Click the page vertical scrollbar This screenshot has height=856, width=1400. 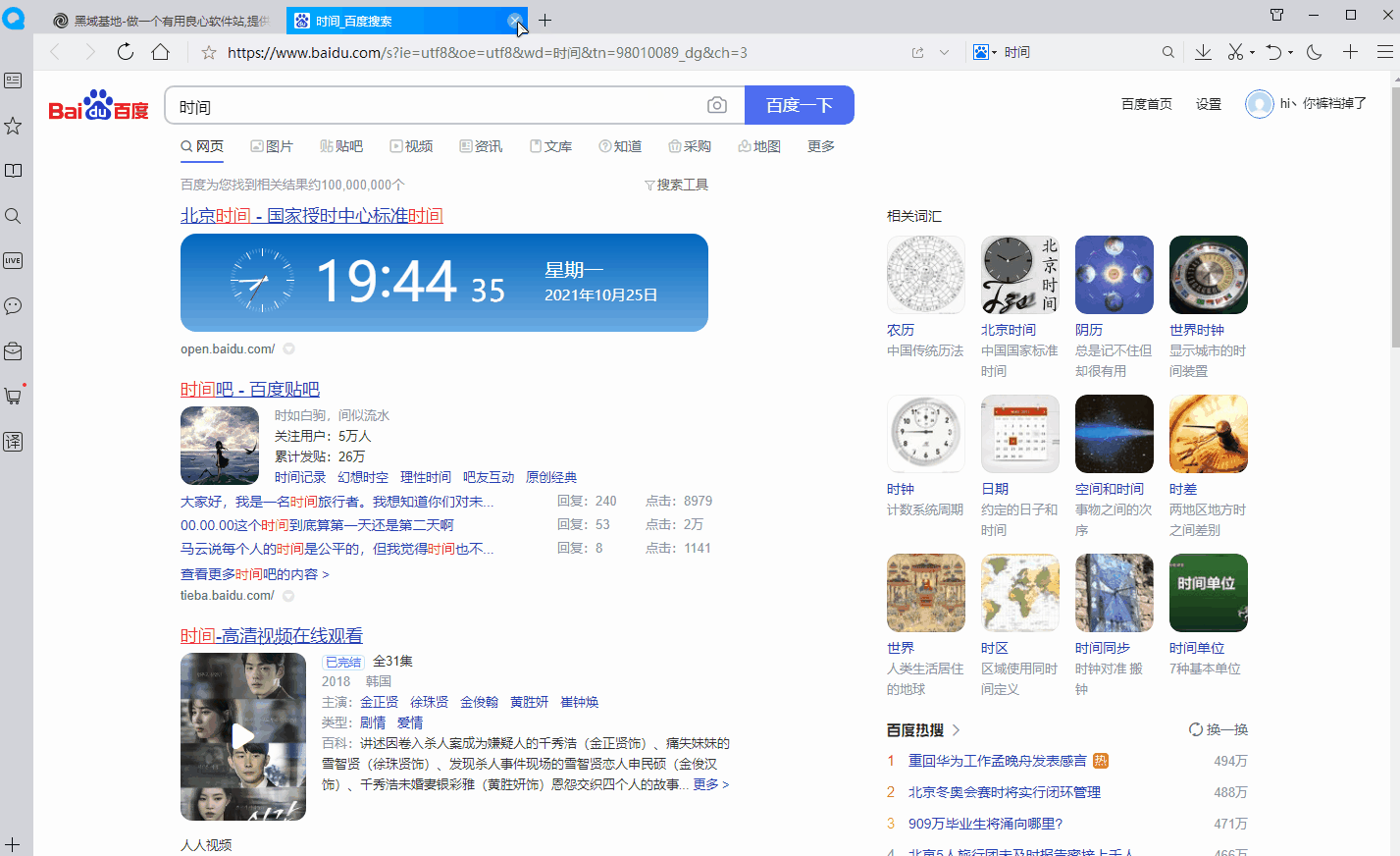pyautogui.click(x=1395, y=216)
